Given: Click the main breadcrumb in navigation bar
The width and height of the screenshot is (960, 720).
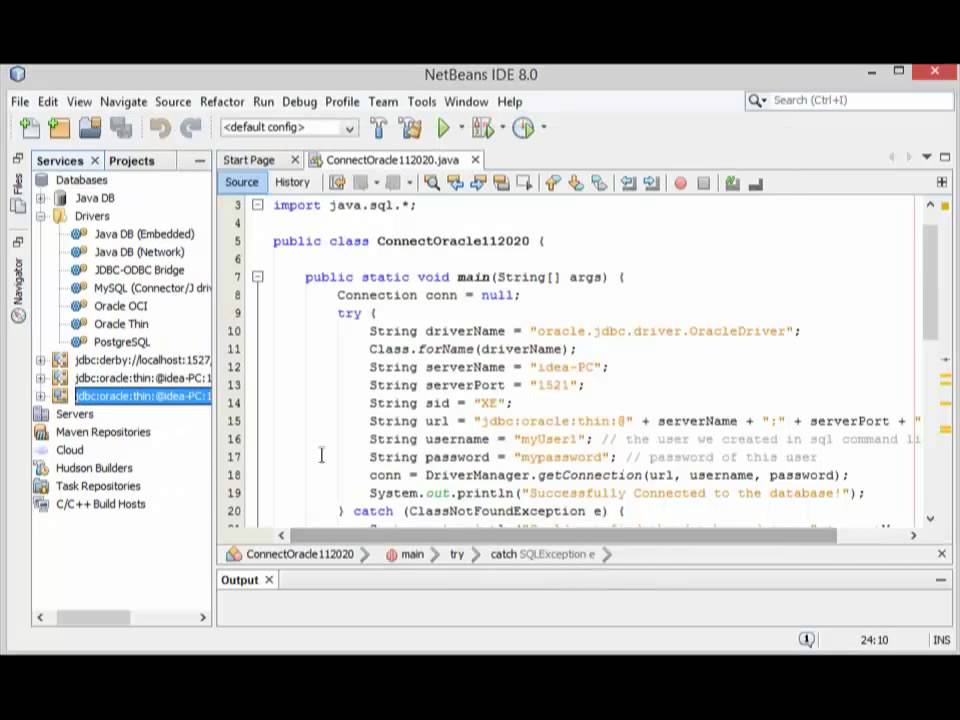Looking at the screenshot, I should click(412, 554).
